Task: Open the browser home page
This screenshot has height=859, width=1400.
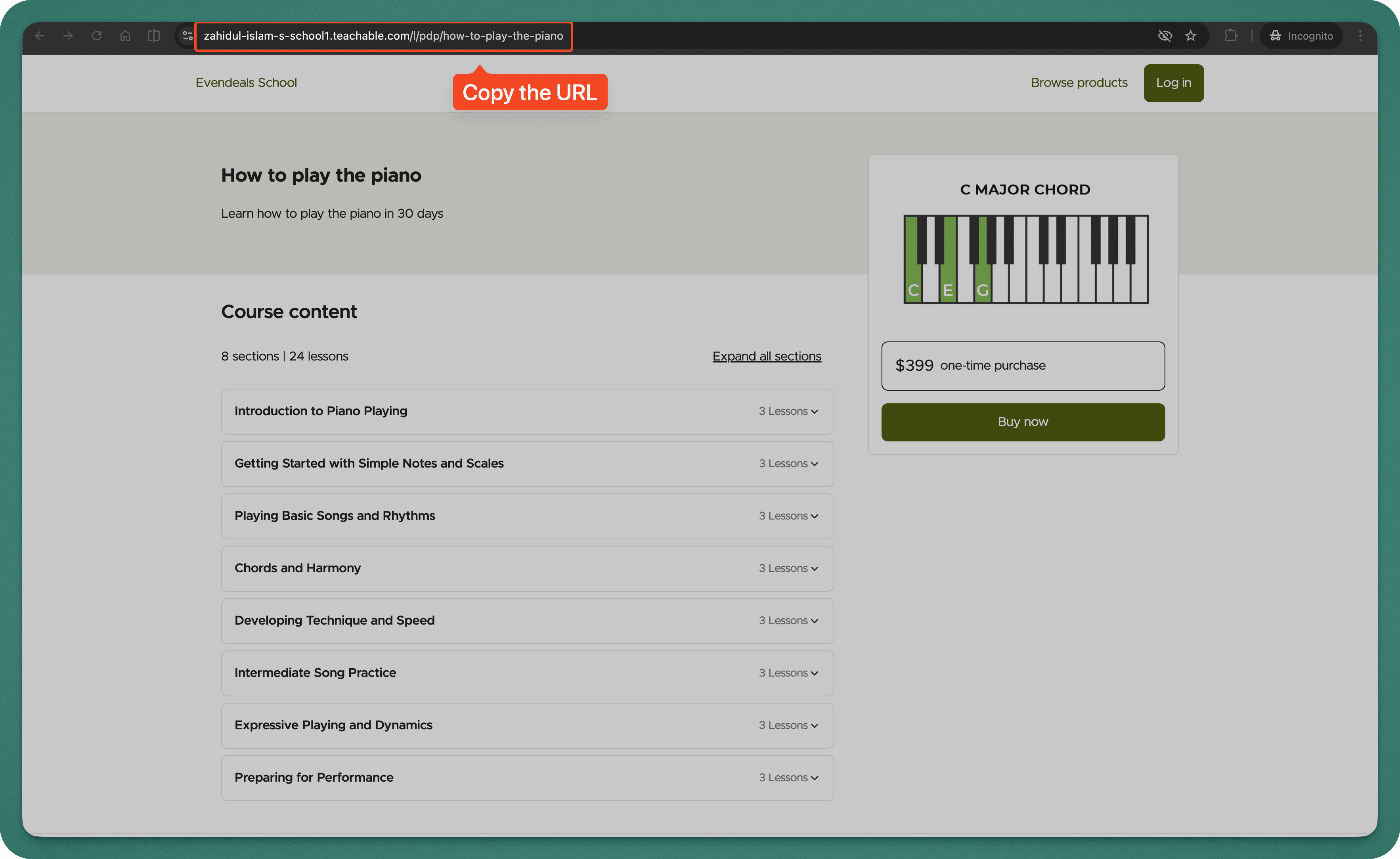Action: pos(125,35)
